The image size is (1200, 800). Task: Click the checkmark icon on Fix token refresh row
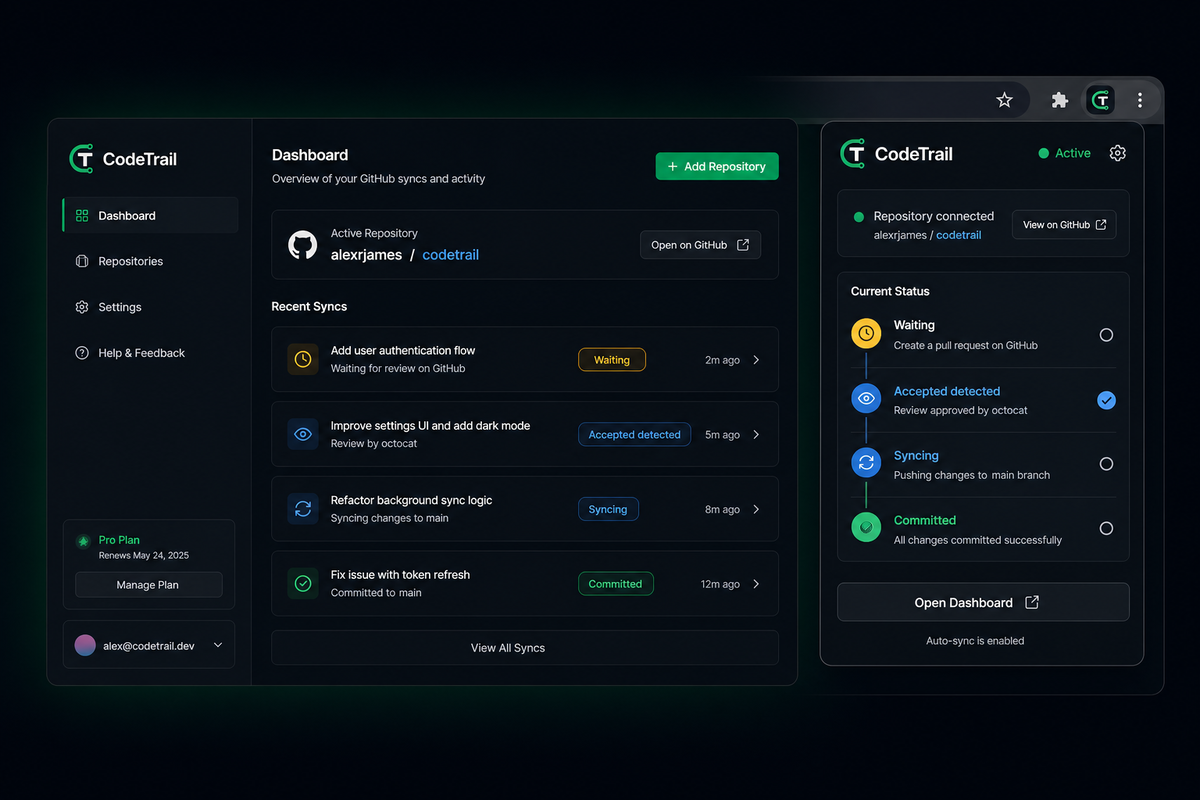coord(303,583)
